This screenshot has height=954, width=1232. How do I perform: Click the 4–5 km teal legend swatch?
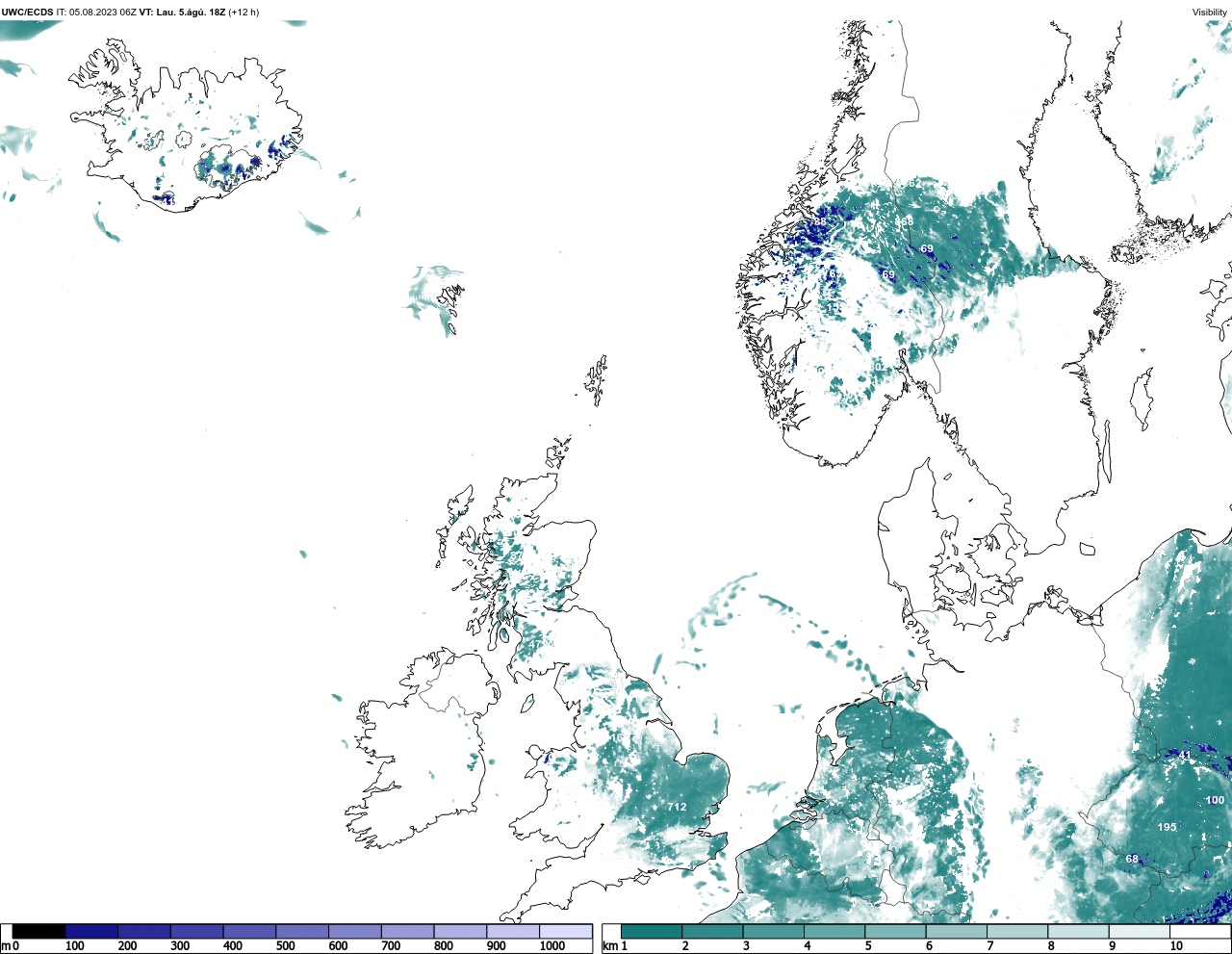[x=834, y=931]
